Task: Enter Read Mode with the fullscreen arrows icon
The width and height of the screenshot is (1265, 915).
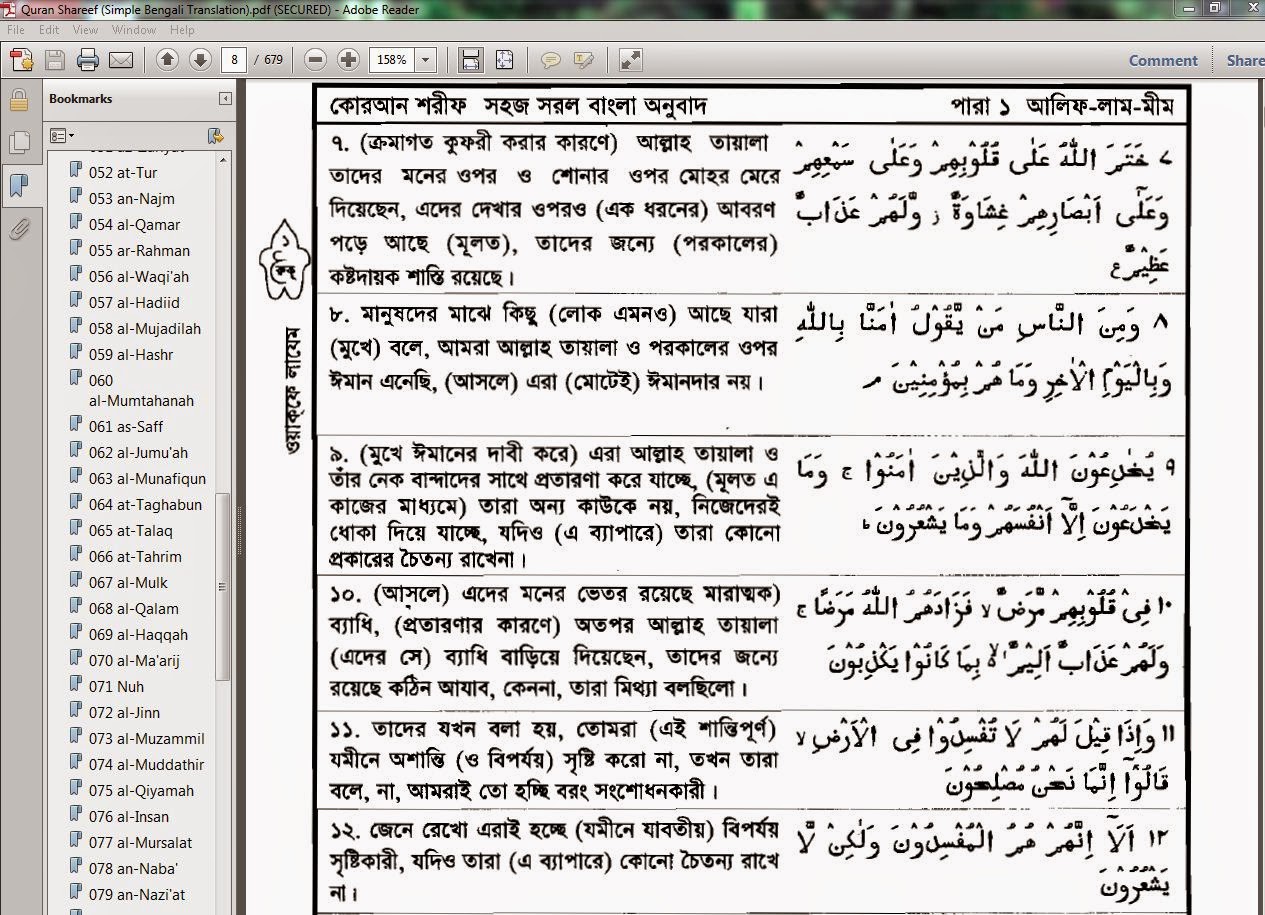Action: (629, 60)
